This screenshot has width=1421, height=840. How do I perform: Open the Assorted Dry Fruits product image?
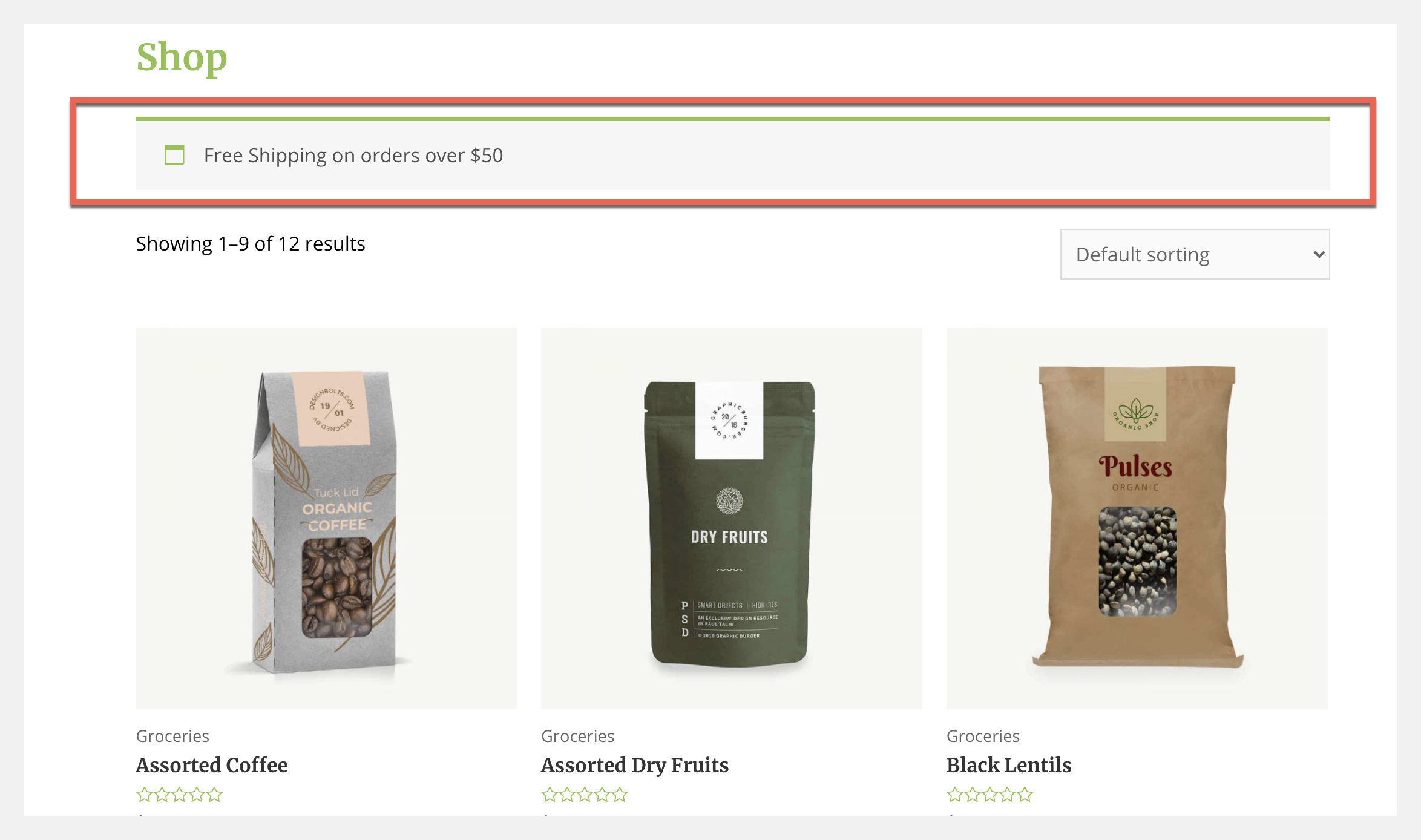pos(732,519)
